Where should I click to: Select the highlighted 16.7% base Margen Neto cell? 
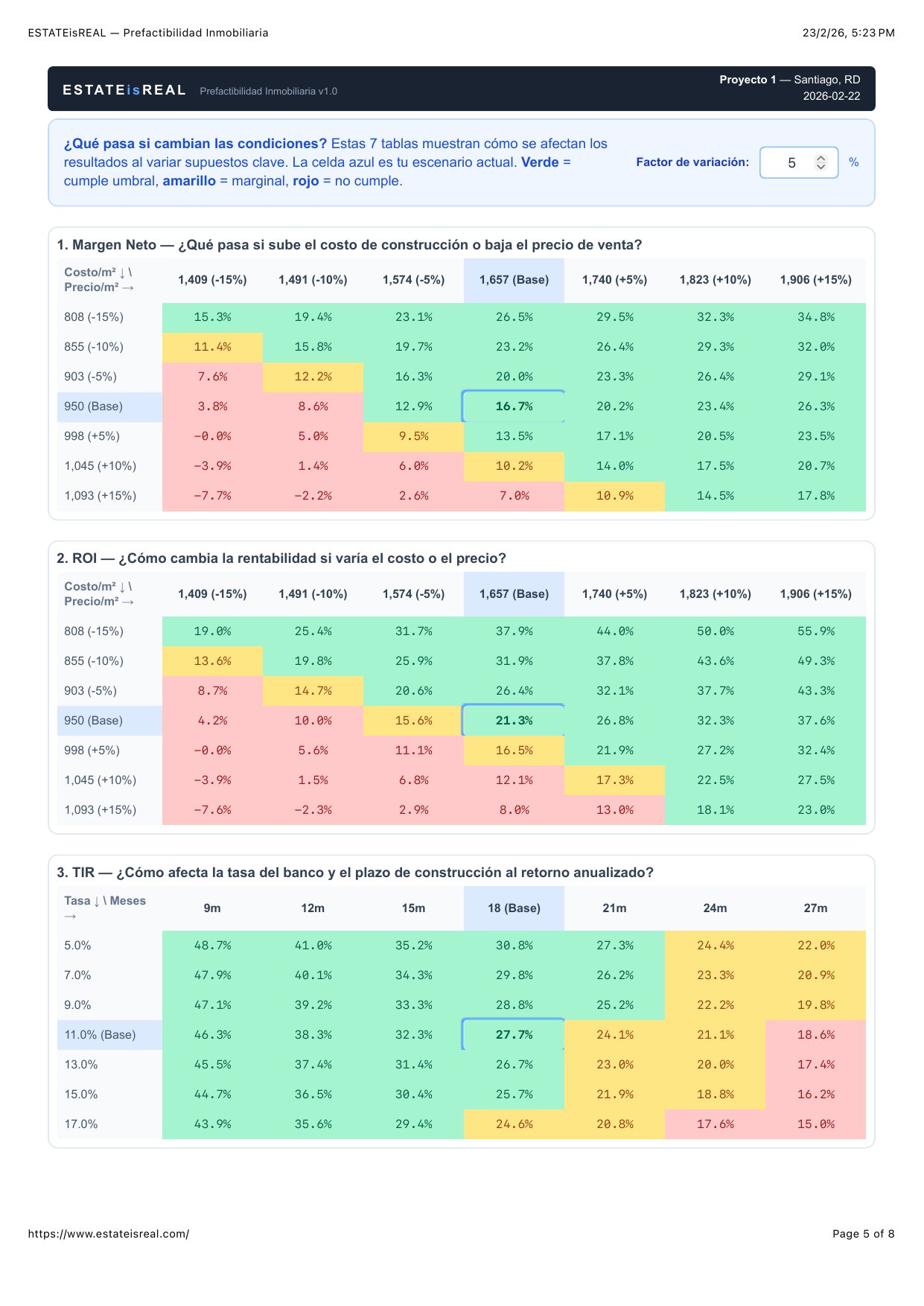coord(514,407)
